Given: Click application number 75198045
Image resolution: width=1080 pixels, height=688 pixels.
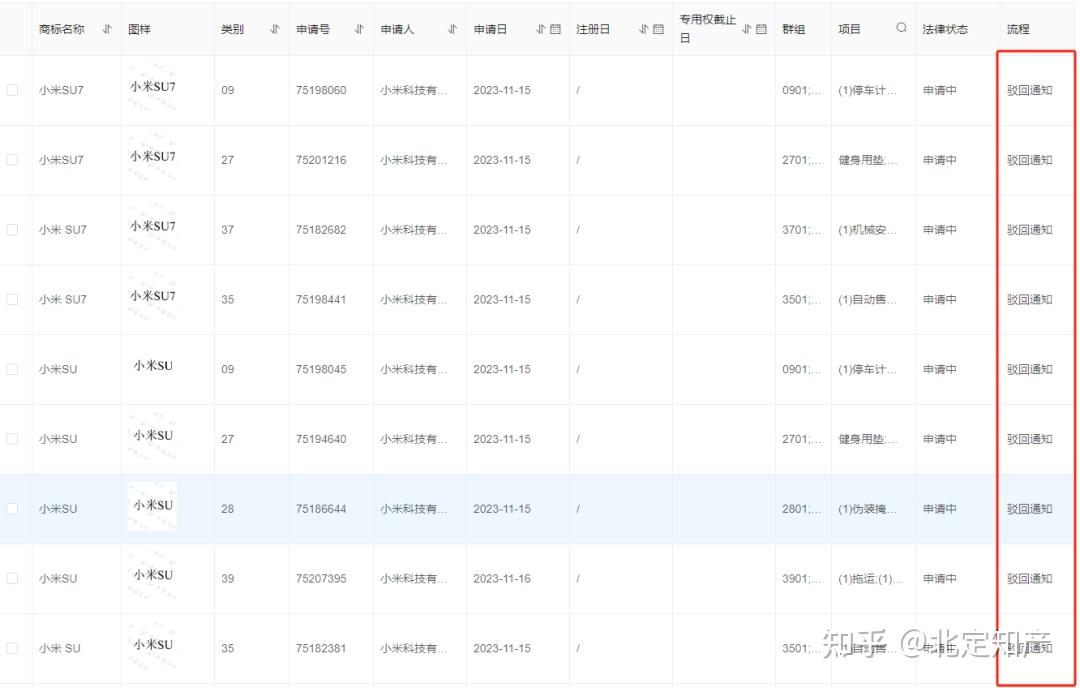Looking at the screenshot, I should point(321,369).
